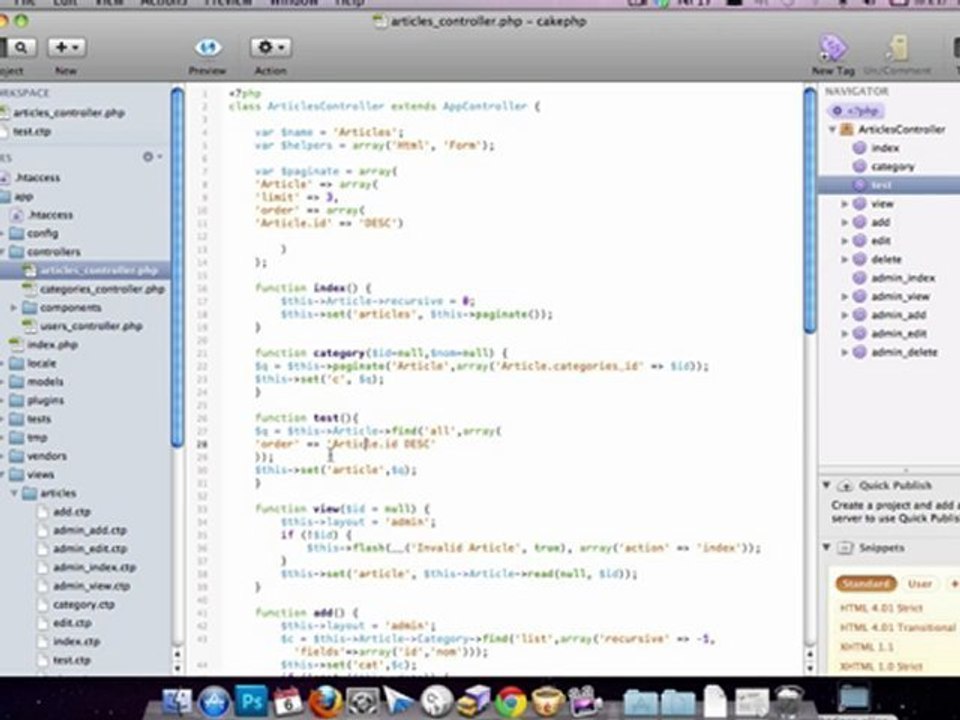Open Firefox from the dock
The height and width of the screenshot is (720, 960).
coord(326,701)
